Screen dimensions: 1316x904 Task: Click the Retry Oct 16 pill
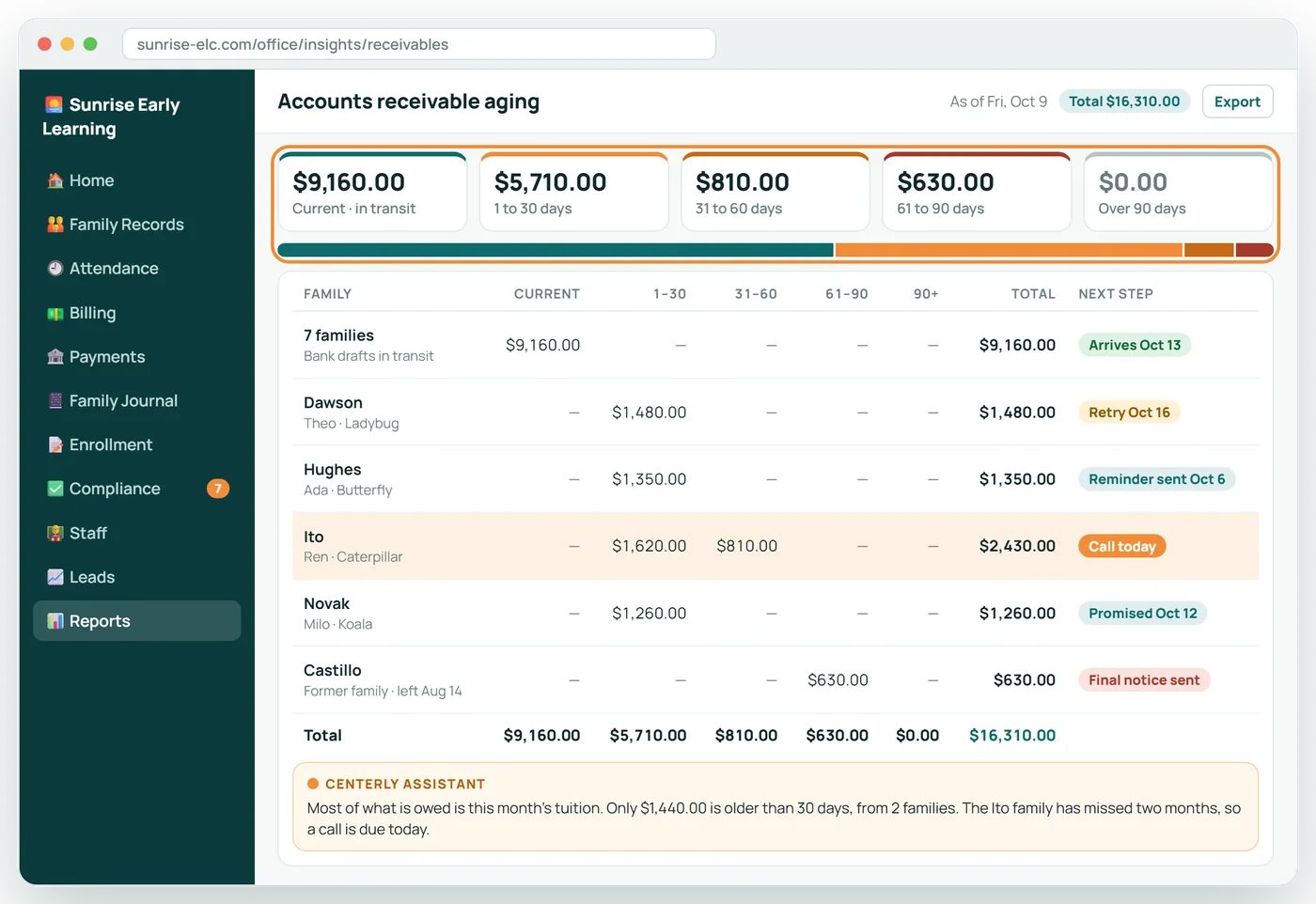click(1129, 413)
